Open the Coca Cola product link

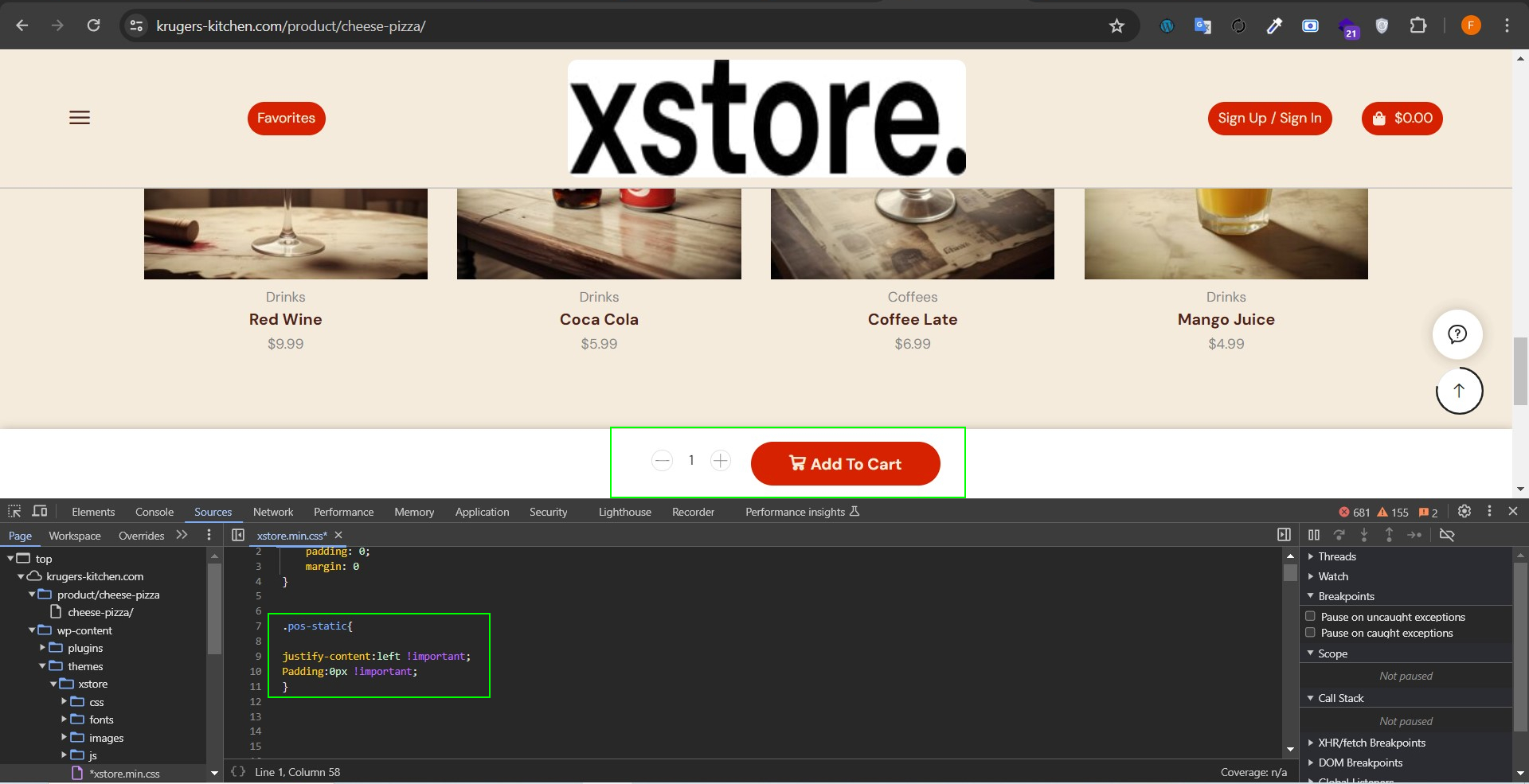pyautogui.click(x=599, y=319)
